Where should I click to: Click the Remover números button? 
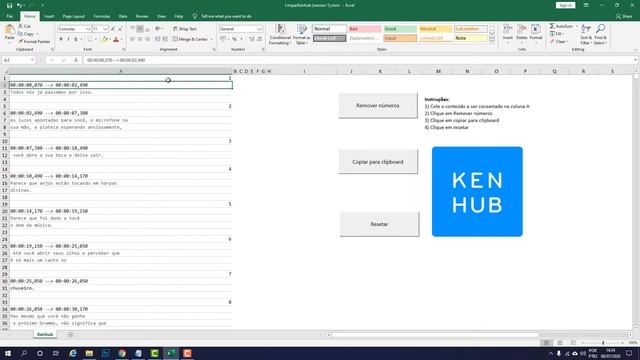(x=378, y=105)
